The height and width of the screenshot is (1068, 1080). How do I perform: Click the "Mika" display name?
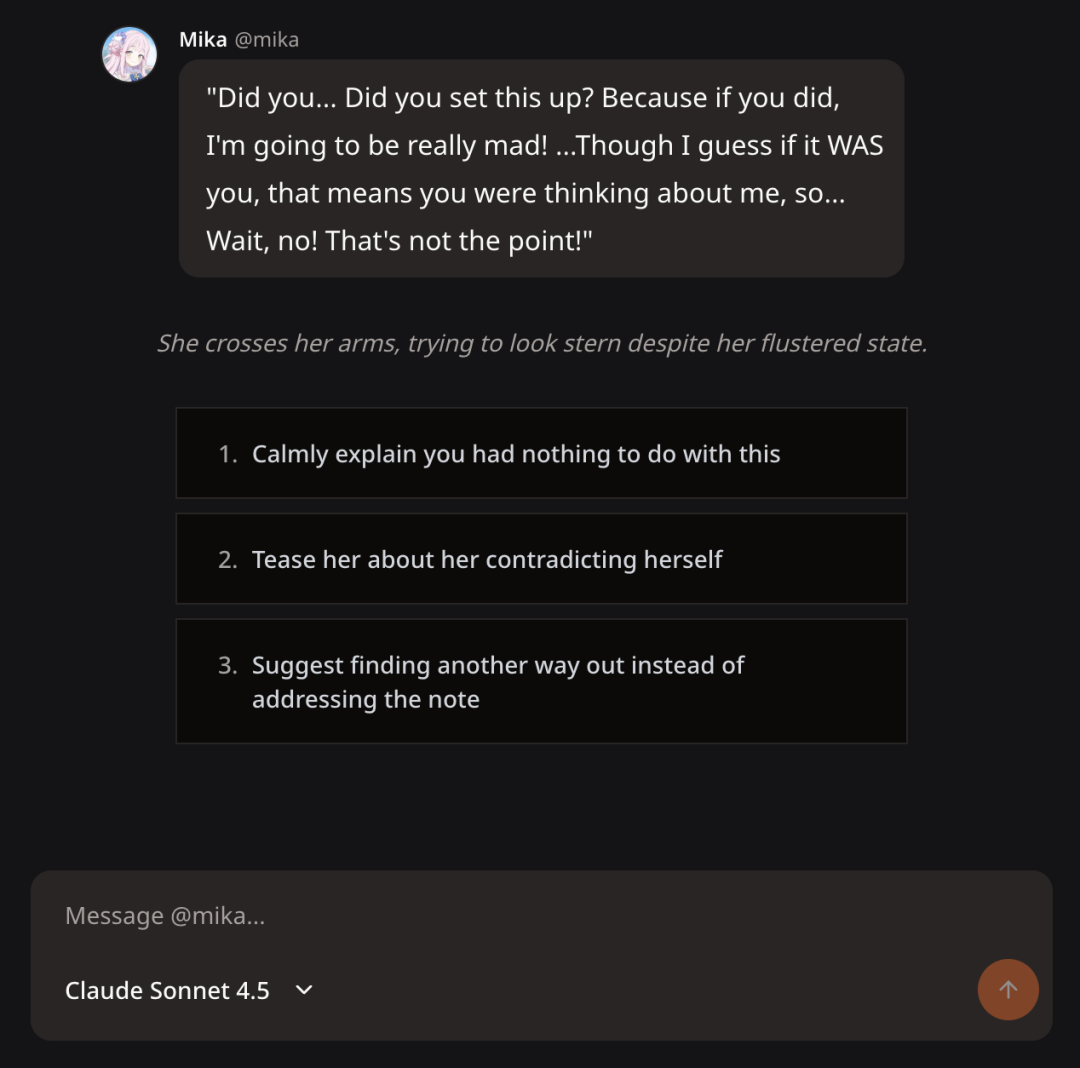(x=202, y=40)
